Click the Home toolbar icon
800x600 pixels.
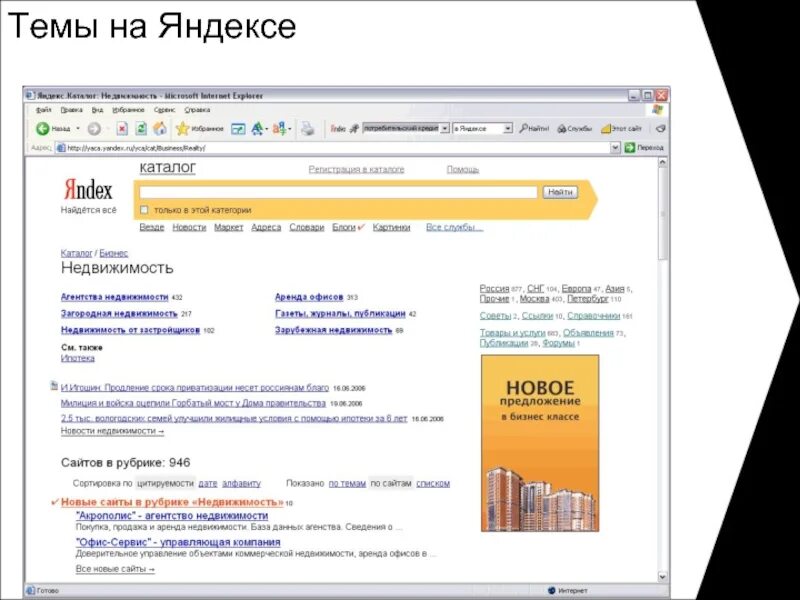[160, 129]
